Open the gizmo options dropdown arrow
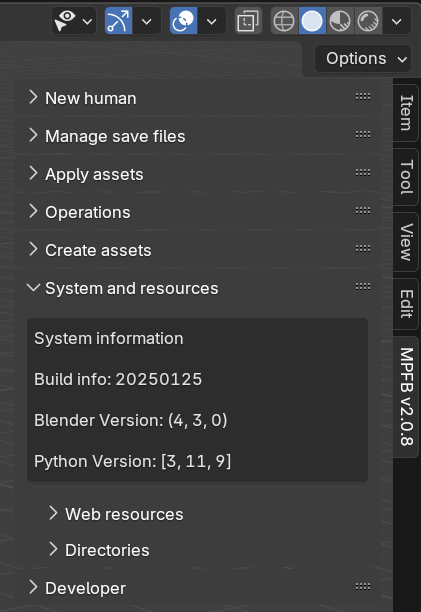The image size is (421, 612). pyautogui.click(x=147, y=21)
